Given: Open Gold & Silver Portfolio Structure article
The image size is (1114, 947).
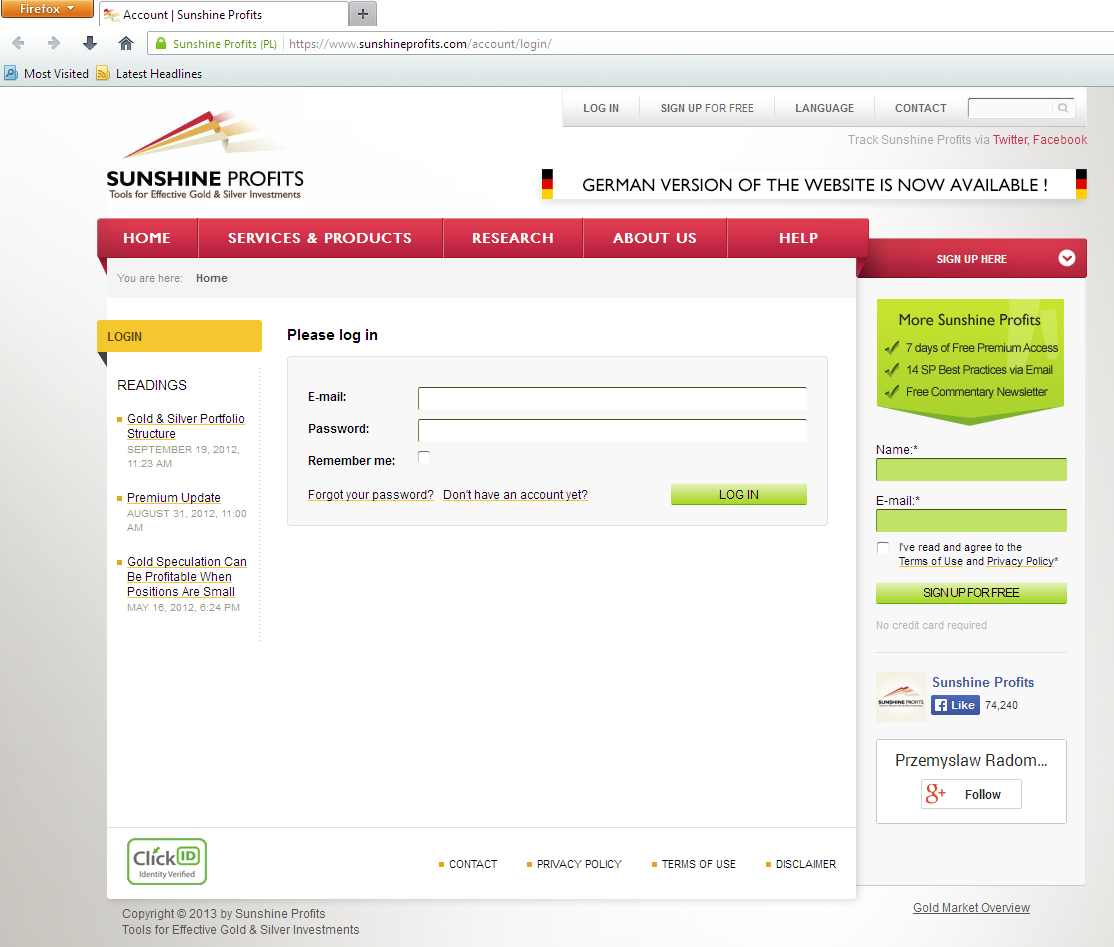Looking at the screenshot, I should click(x=185, y=426).
